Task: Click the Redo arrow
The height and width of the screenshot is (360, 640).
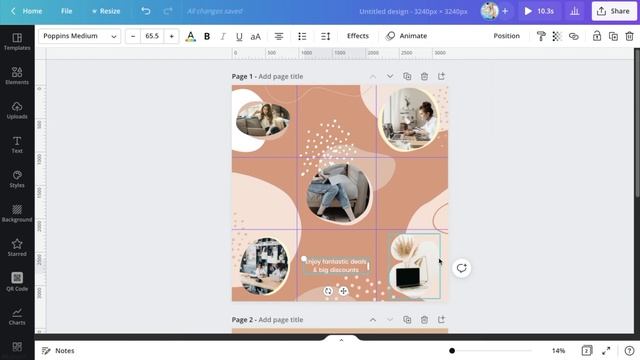Action: (168, 11)
